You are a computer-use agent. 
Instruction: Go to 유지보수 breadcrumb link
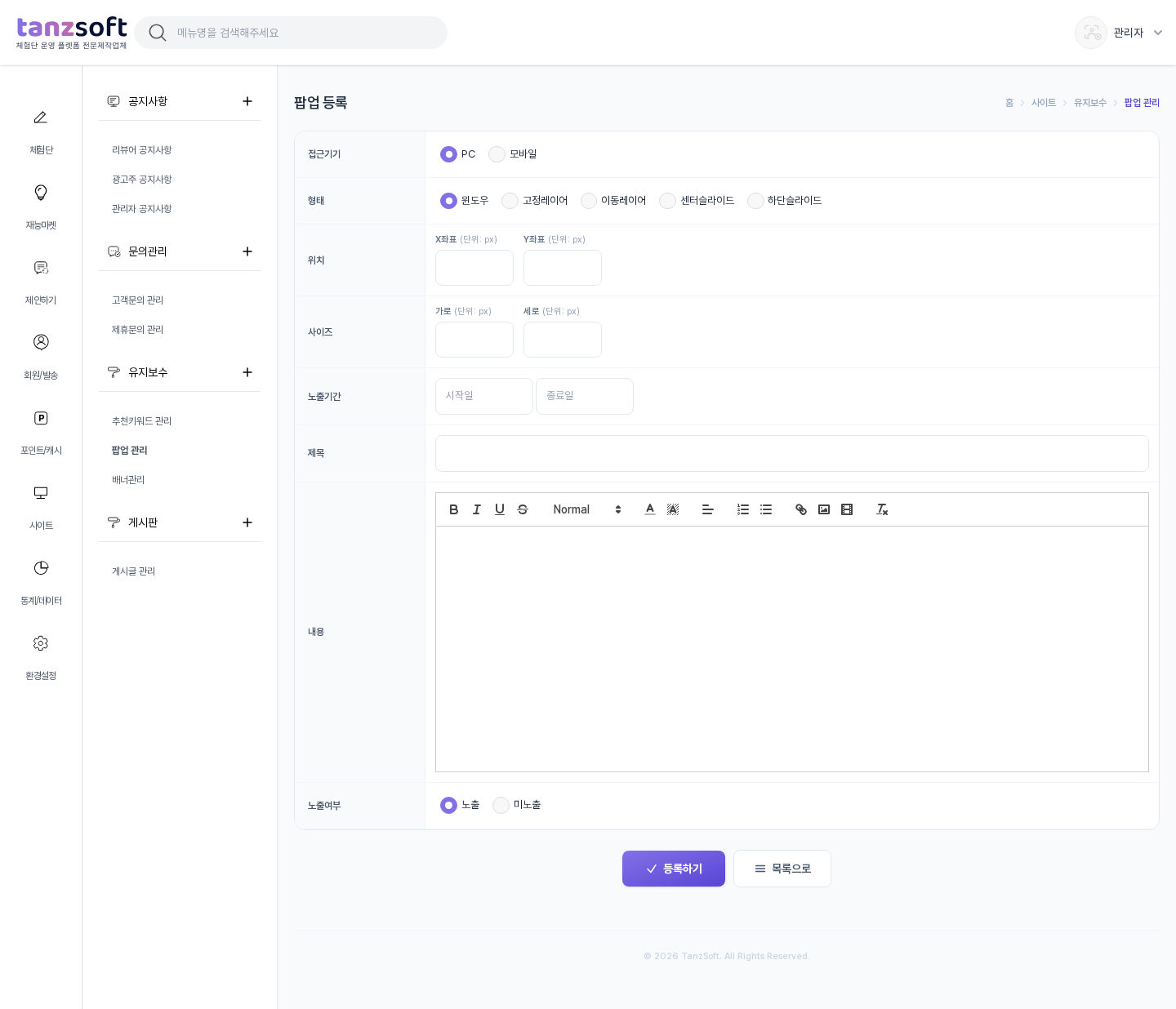click(1090, 103)
